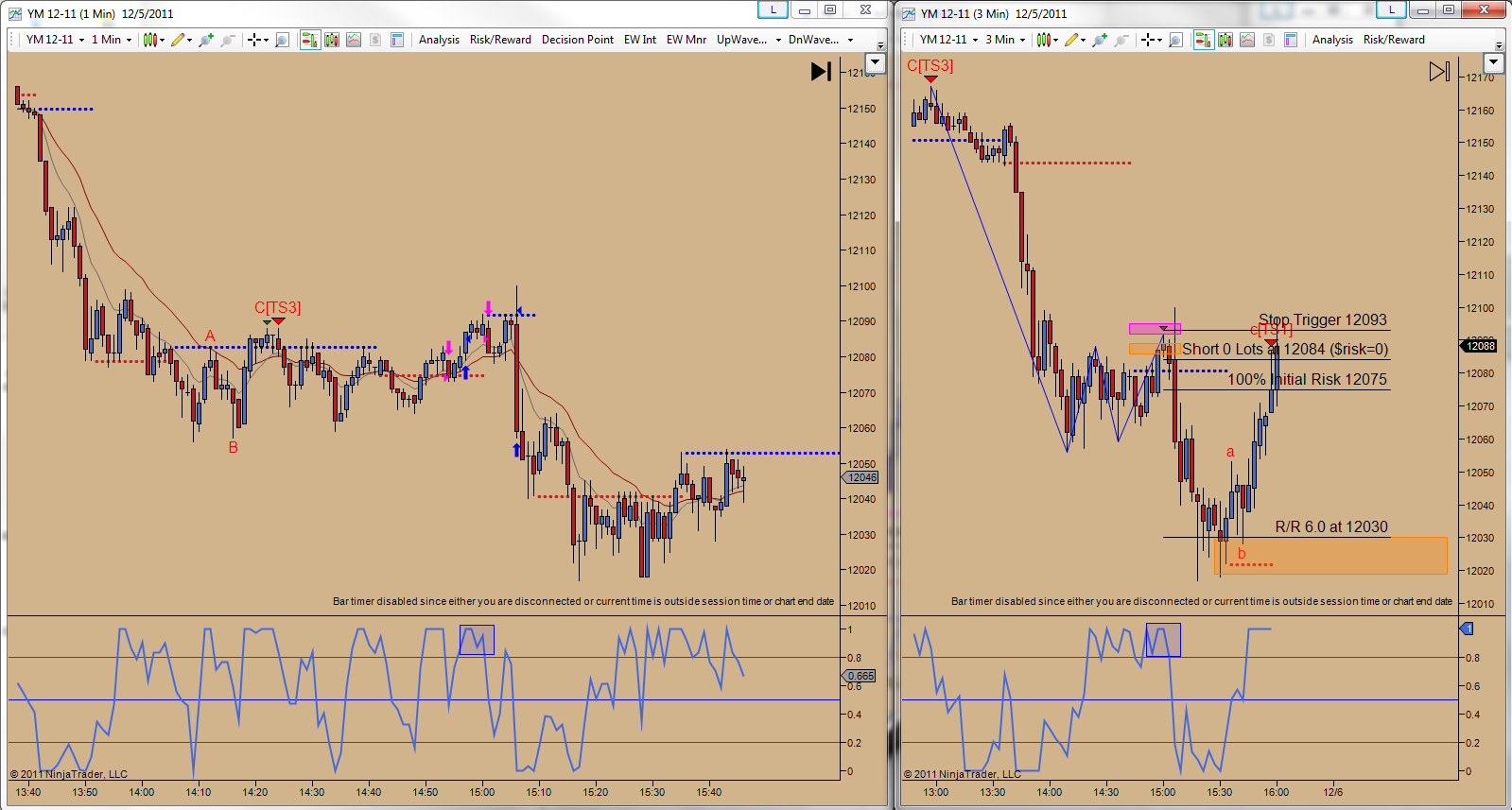Expand toolbar overflow in 1 Min chart

point(881,44)
